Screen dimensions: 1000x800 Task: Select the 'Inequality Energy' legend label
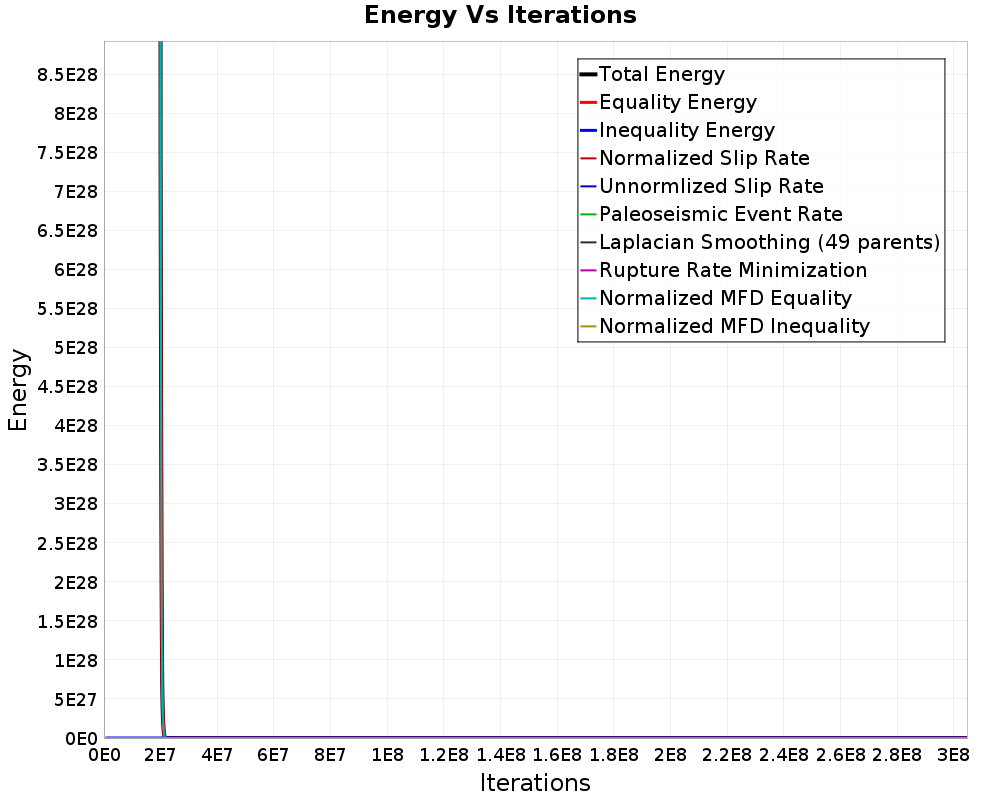(687, 130)
